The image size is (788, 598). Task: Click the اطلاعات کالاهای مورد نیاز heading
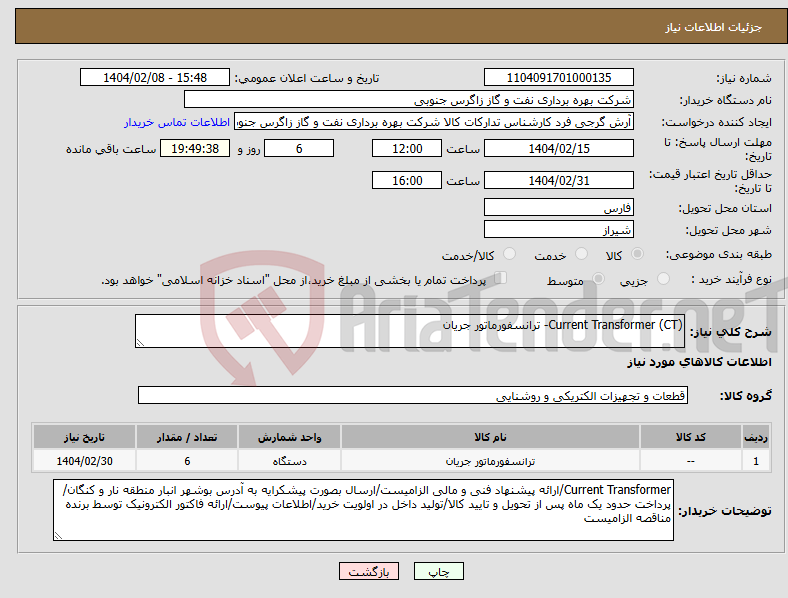pos(699,362)
